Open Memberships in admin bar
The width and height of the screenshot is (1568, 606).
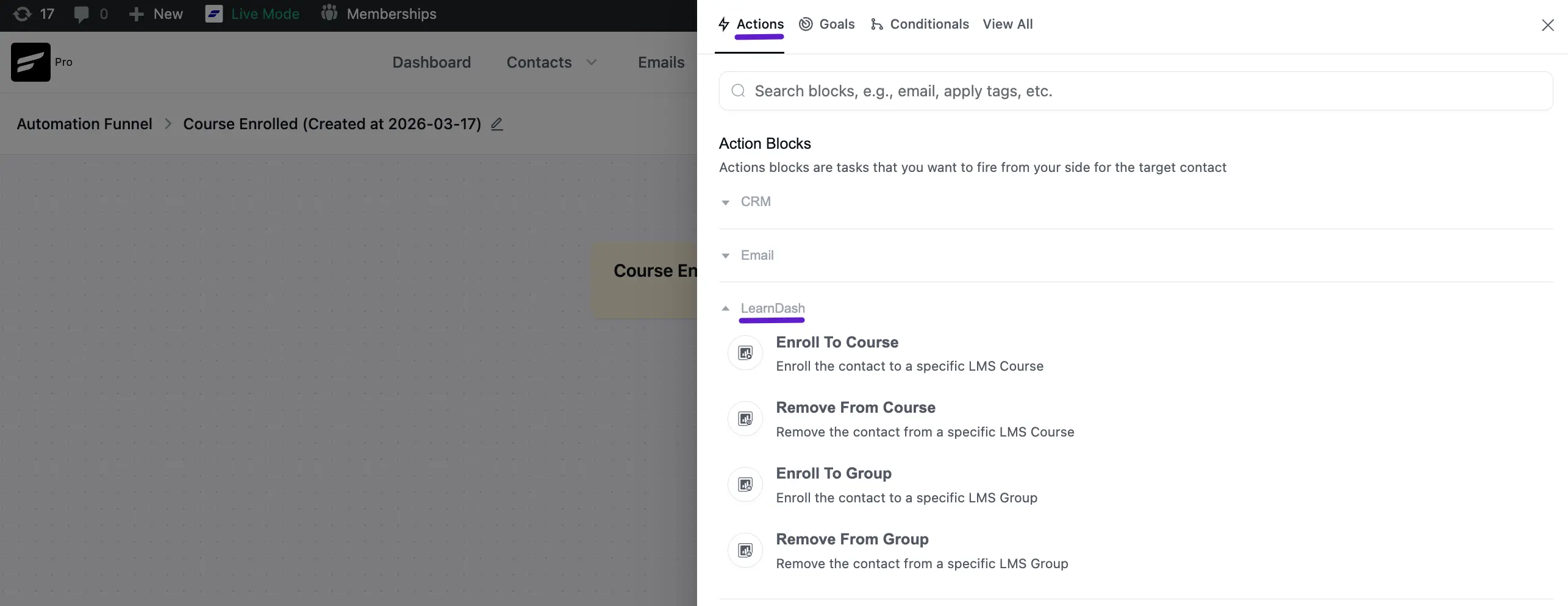point(392,14)
